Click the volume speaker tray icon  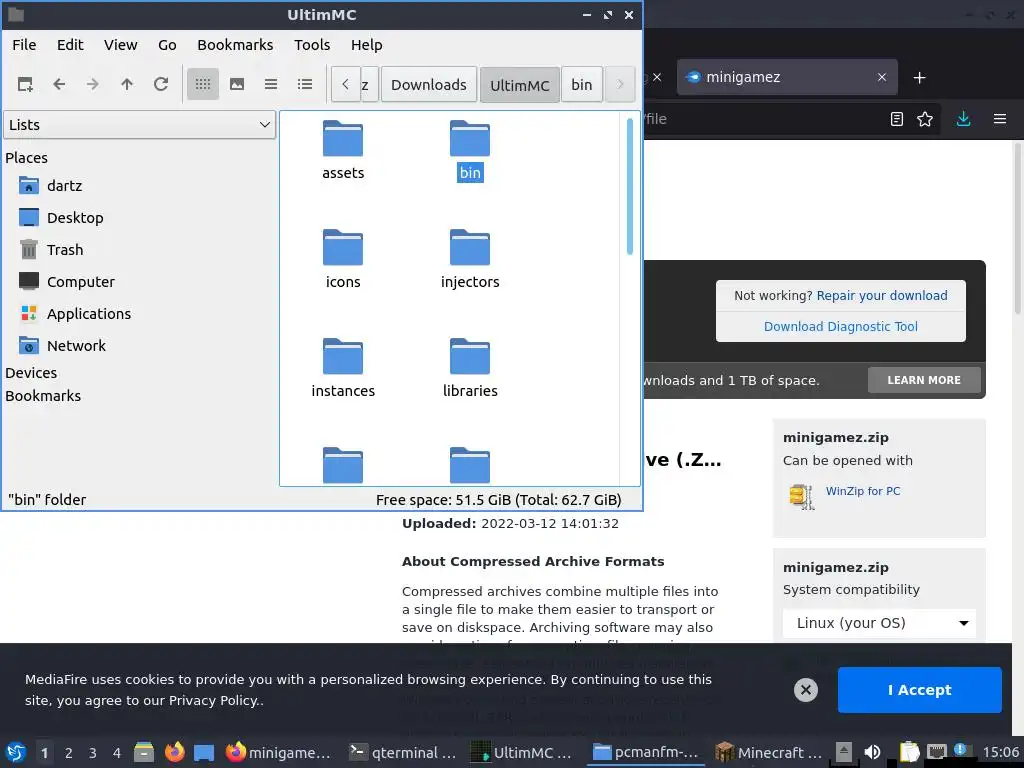(x=872, y=752)
